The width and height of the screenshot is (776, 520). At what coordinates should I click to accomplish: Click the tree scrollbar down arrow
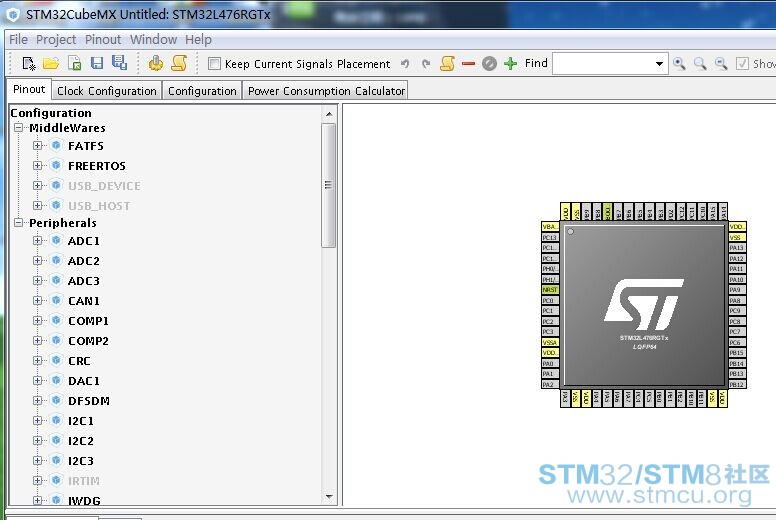[329, 496]
